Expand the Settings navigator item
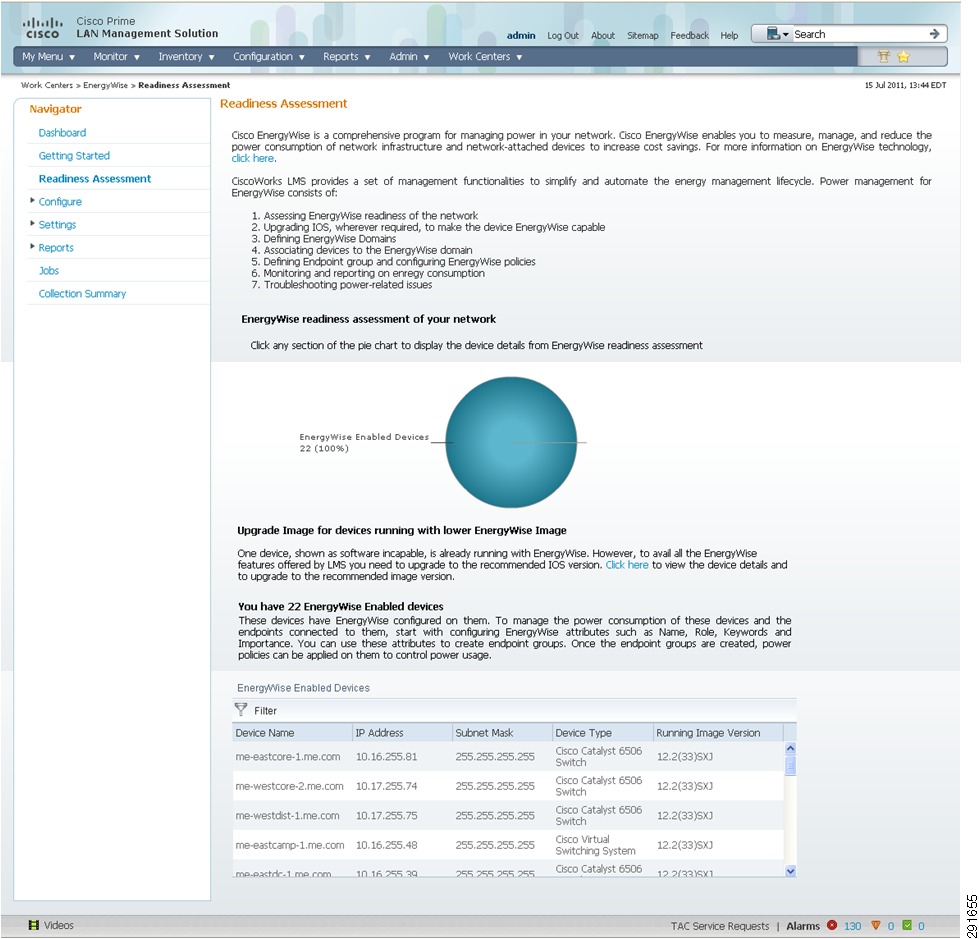This screenshot has width=979, height=939. pos(32,224)
